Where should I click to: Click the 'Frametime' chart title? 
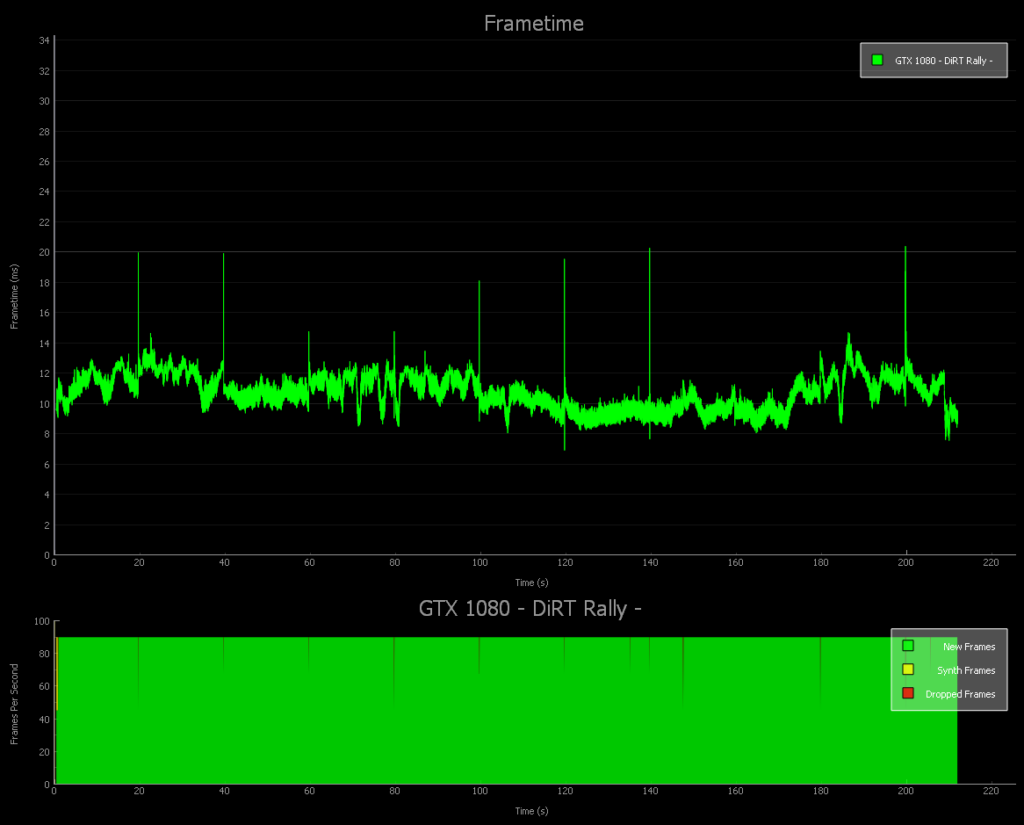tap(533, 23)
